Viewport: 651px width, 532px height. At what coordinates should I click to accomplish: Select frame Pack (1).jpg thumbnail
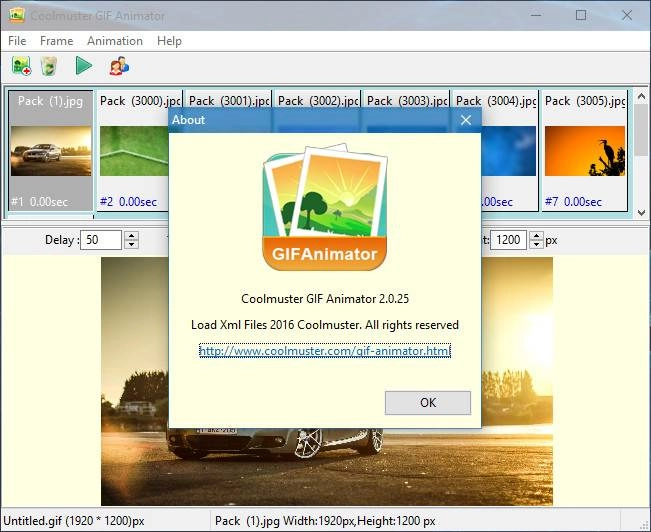coord(51,151)
